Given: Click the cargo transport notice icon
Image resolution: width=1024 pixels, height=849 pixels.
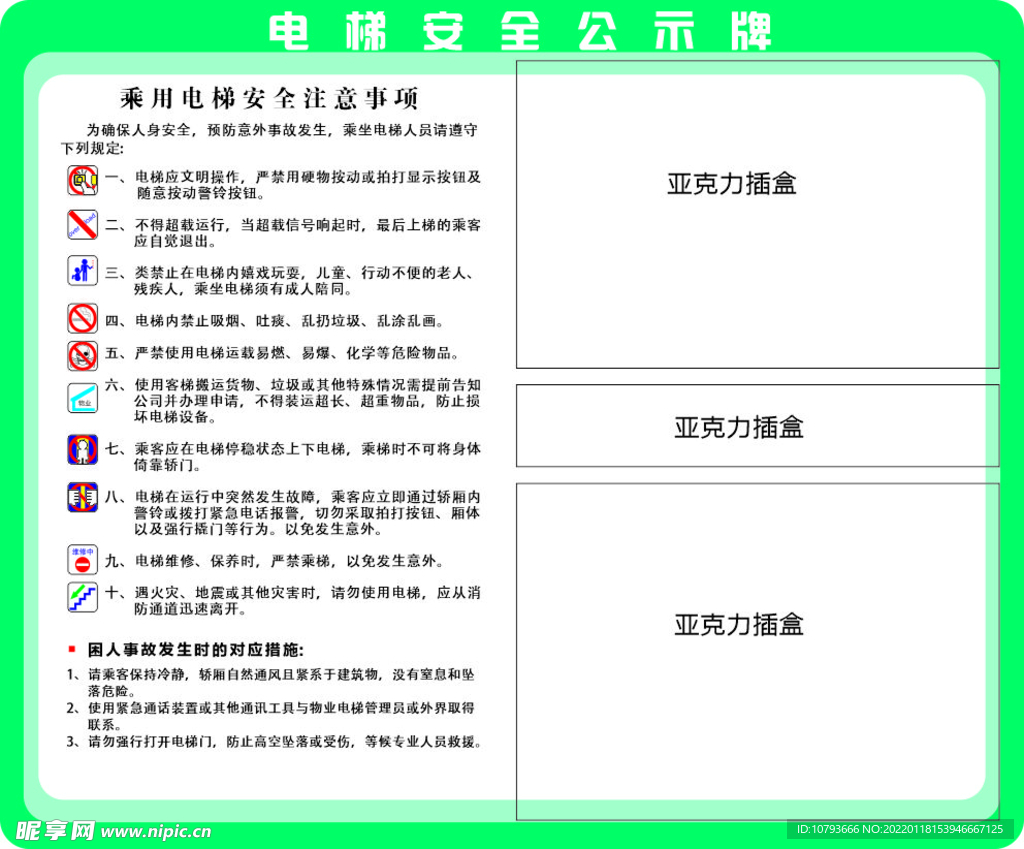Looking at the screenshot, I should pyautogui.click(x=82, y=397).
